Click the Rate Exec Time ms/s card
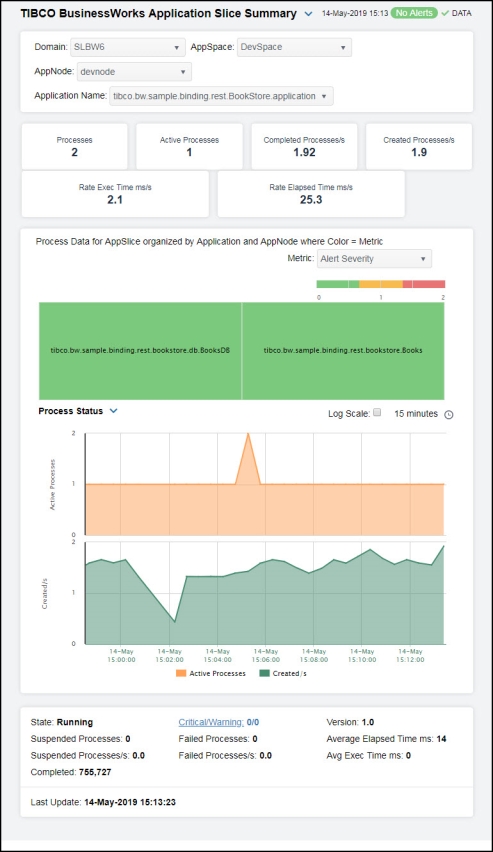 point(115,193)
